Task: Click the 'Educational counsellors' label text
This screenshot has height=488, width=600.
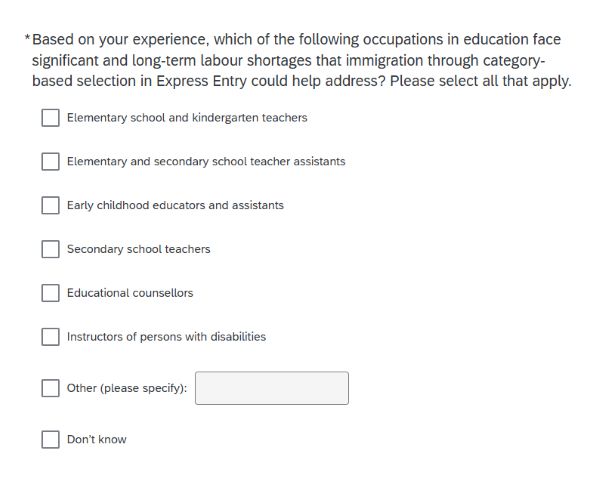Action: click(x=130, y=293)
